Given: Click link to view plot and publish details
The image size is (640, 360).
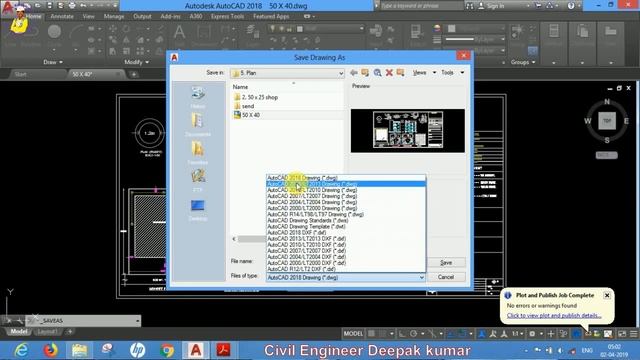Looking at the screenshot, I should (x=554, y=316).
